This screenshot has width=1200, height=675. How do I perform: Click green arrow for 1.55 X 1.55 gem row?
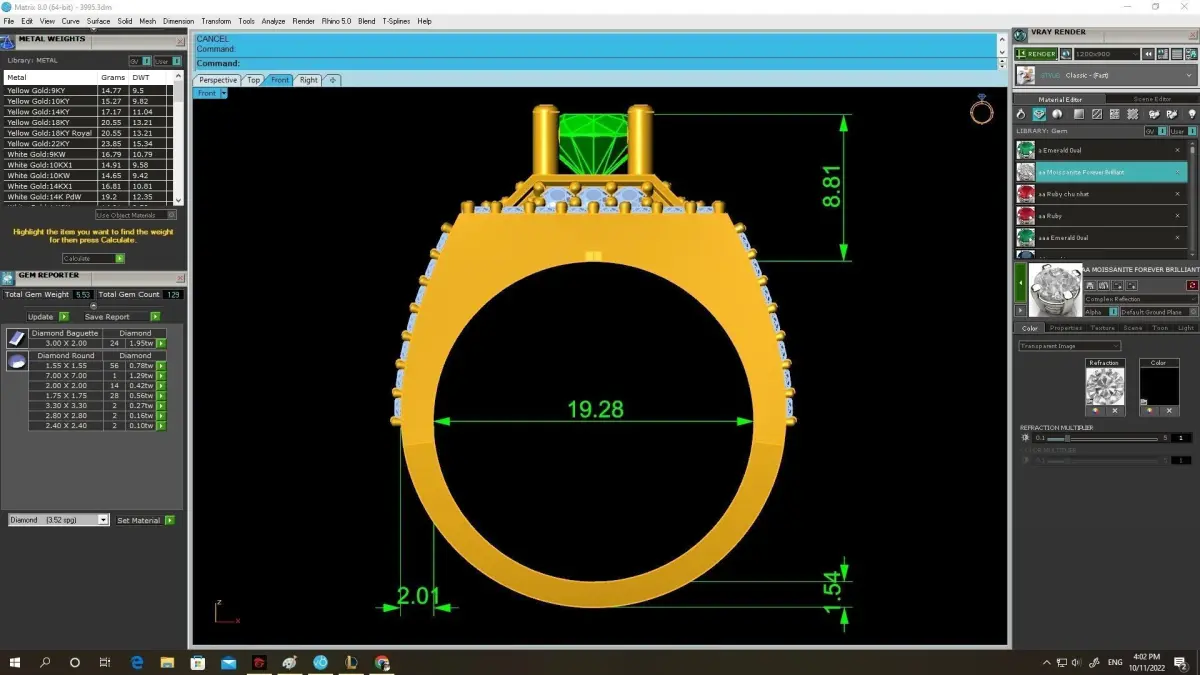click(x=161, y=365)
